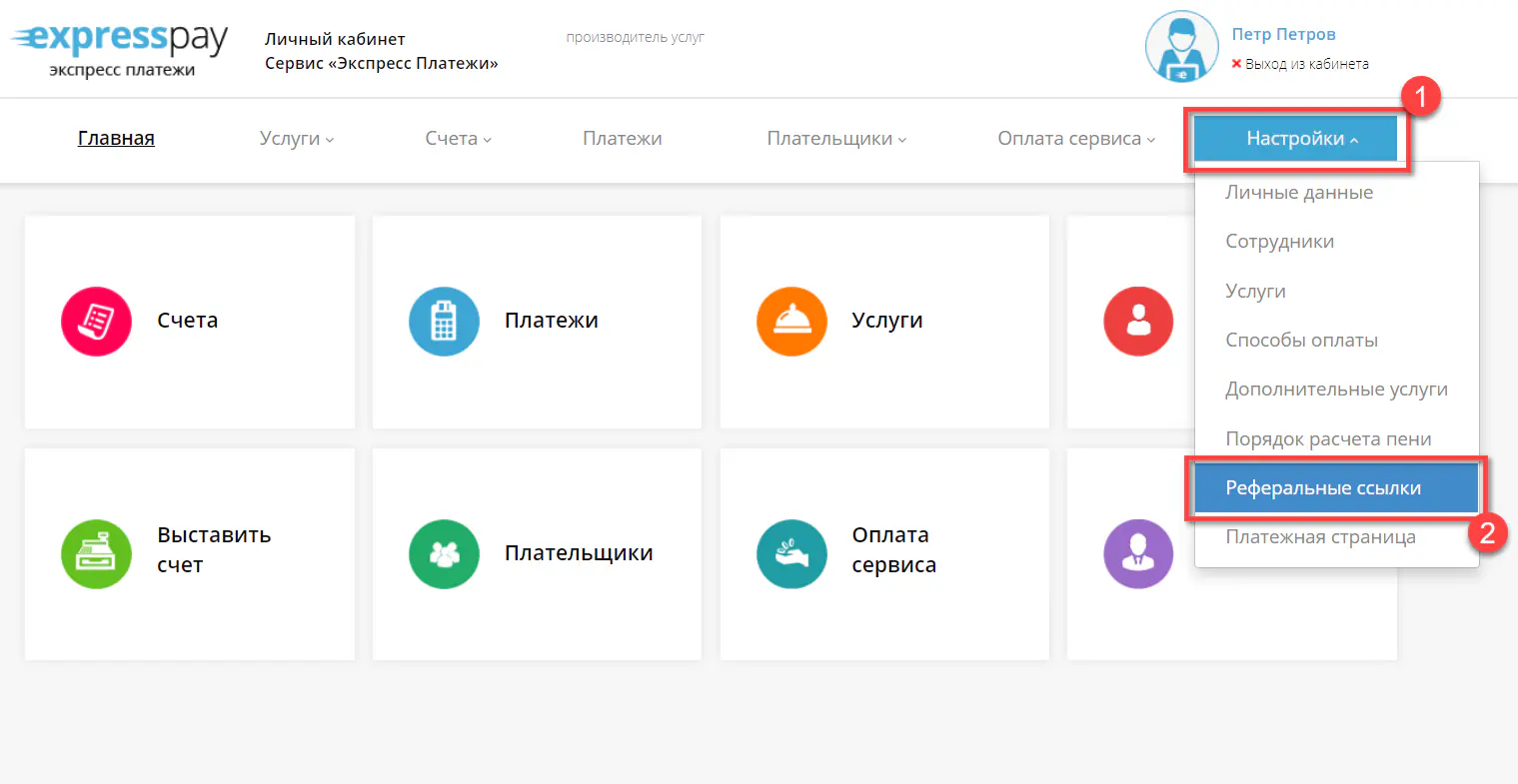Click the Выход из кабинета logout link
Image resolution: width=1518 pixels, height=784 pixels.
[1306, 64]
